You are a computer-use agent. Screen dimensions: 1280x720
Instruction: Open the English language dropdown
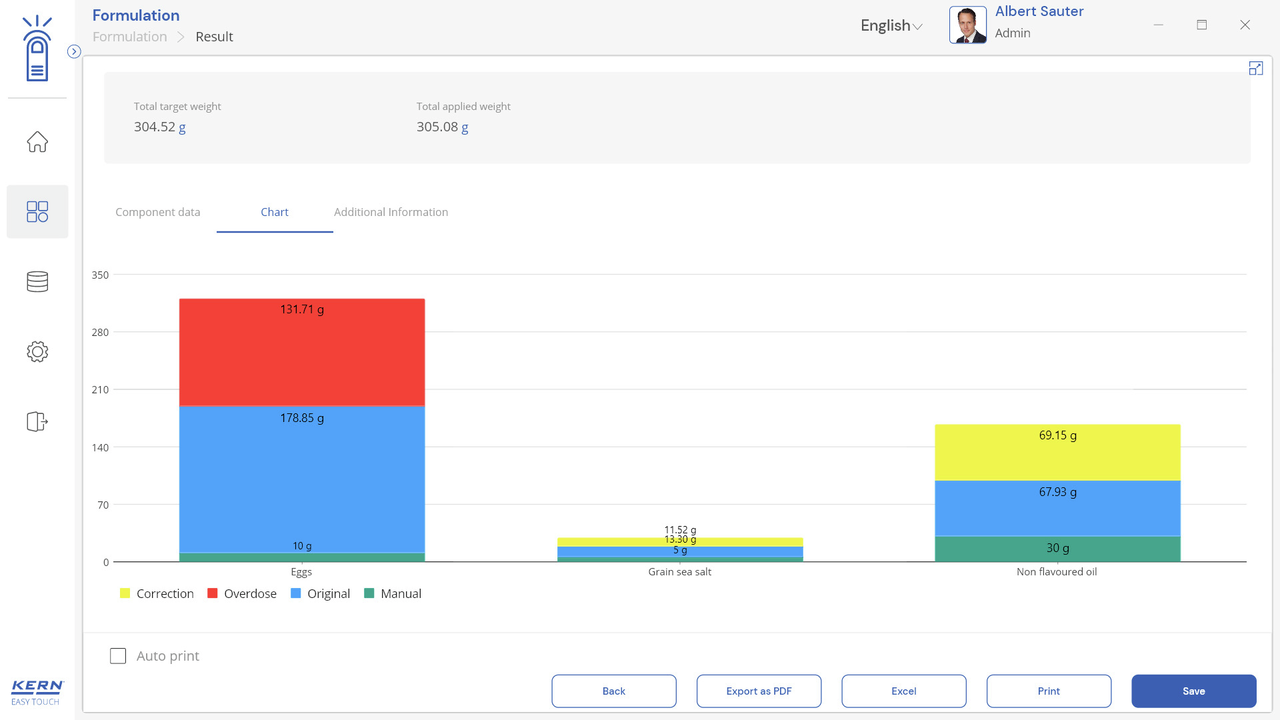point(891,26)
